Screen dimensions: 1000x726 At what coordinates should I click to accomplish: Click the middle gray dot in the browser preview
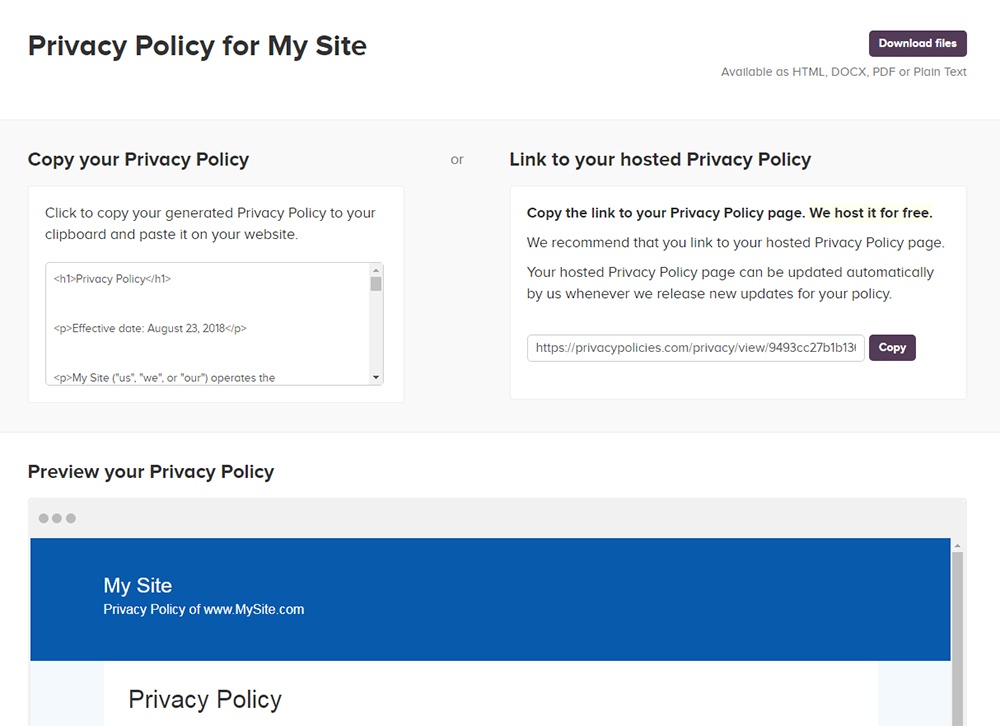point(57,518)
